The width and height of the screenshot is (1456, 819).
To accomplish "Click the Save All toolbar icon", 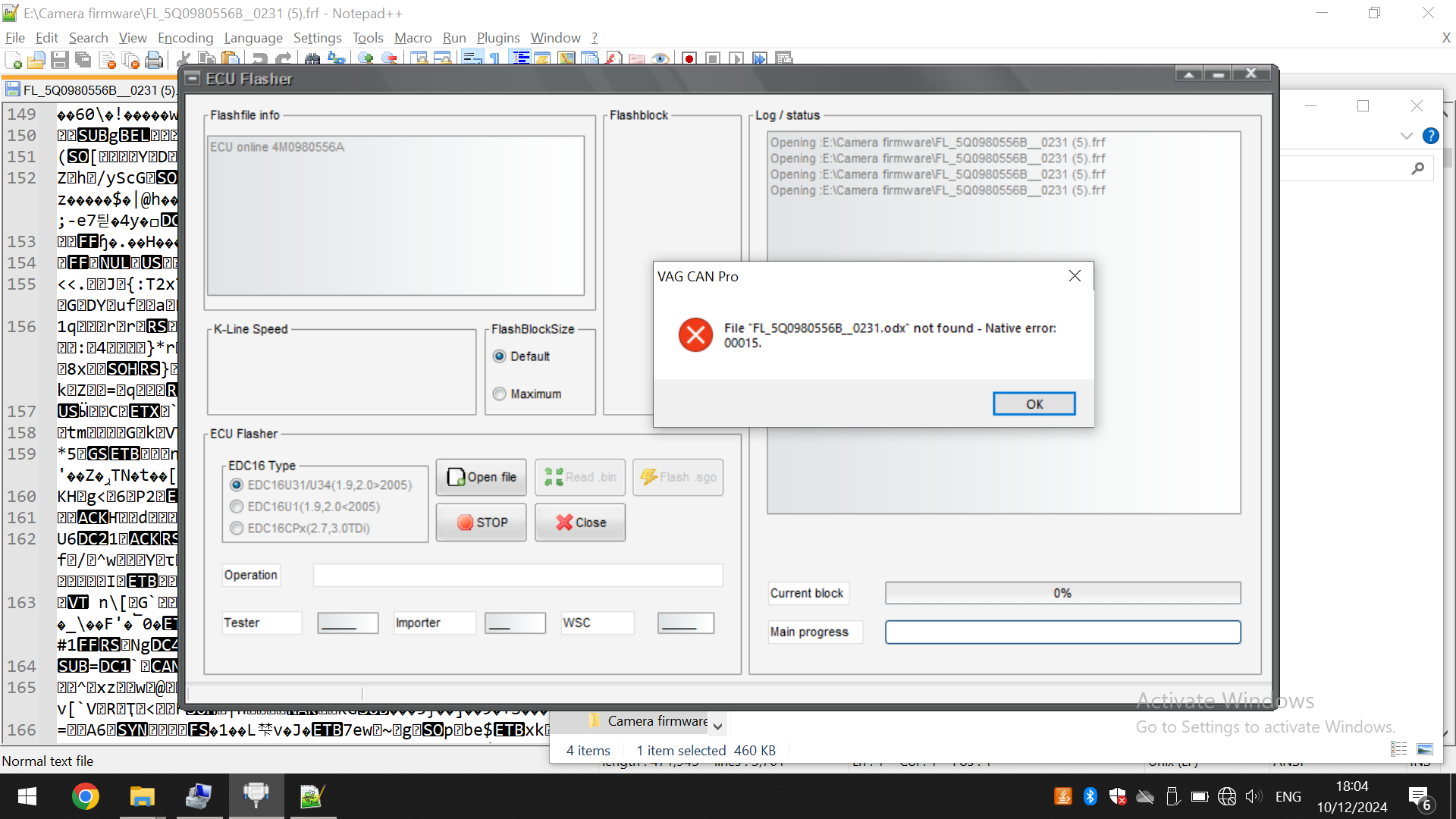I will (83, 59).
